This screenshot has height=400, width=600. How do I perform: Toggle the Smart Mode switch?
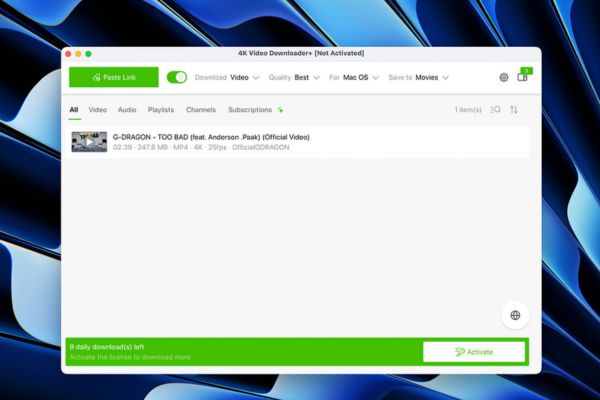[177, 77]
